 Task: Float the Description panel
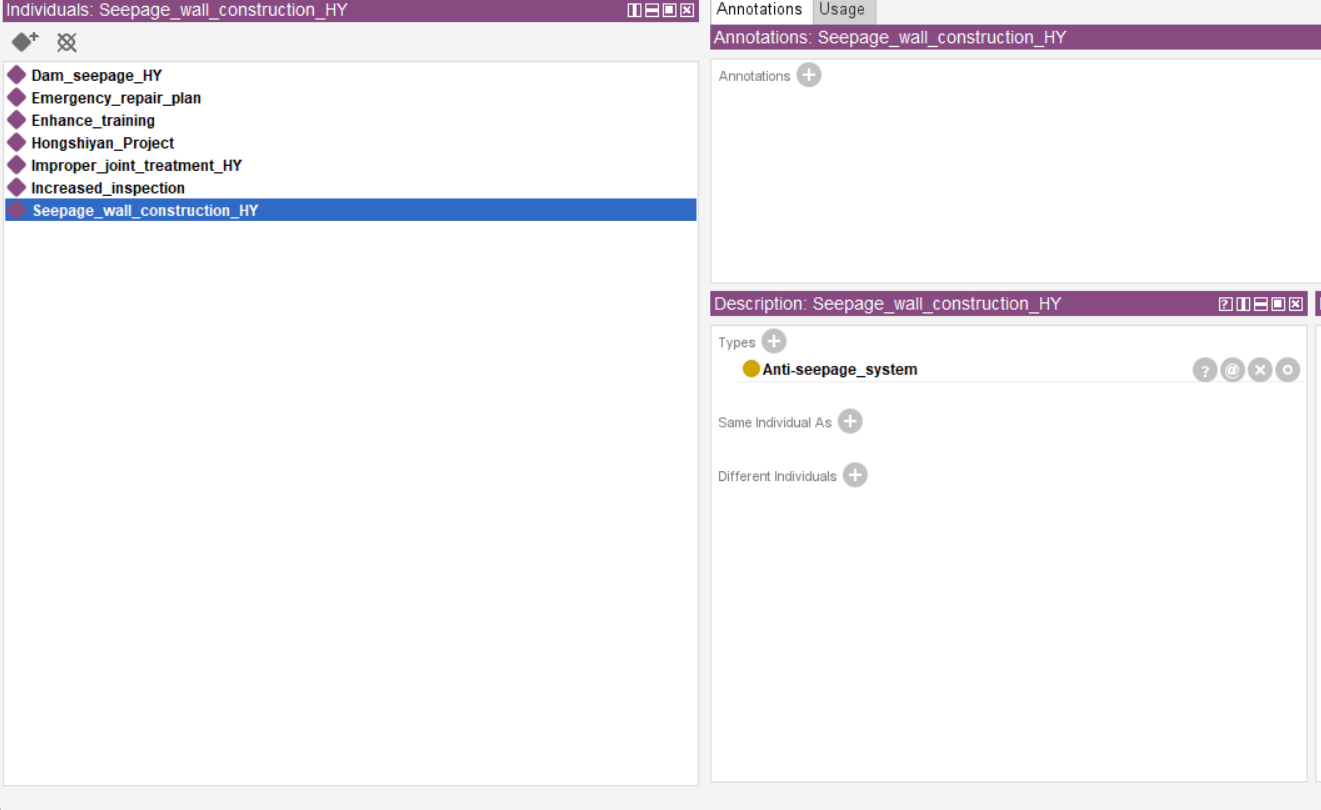coord(1278,304)
